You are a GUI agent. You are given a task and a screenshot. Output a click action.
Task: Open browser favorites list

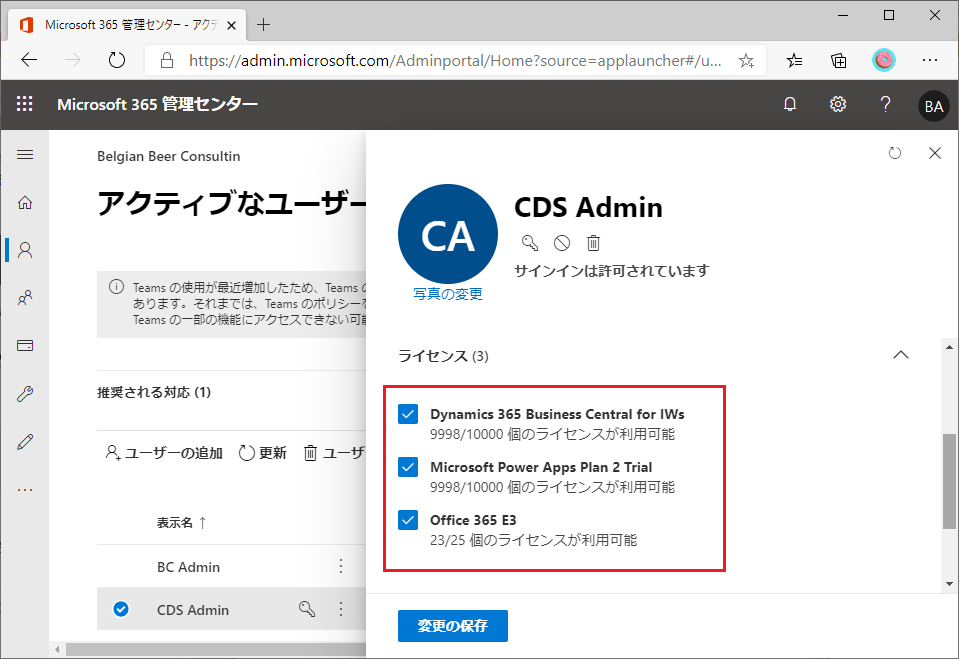(794, 60)
